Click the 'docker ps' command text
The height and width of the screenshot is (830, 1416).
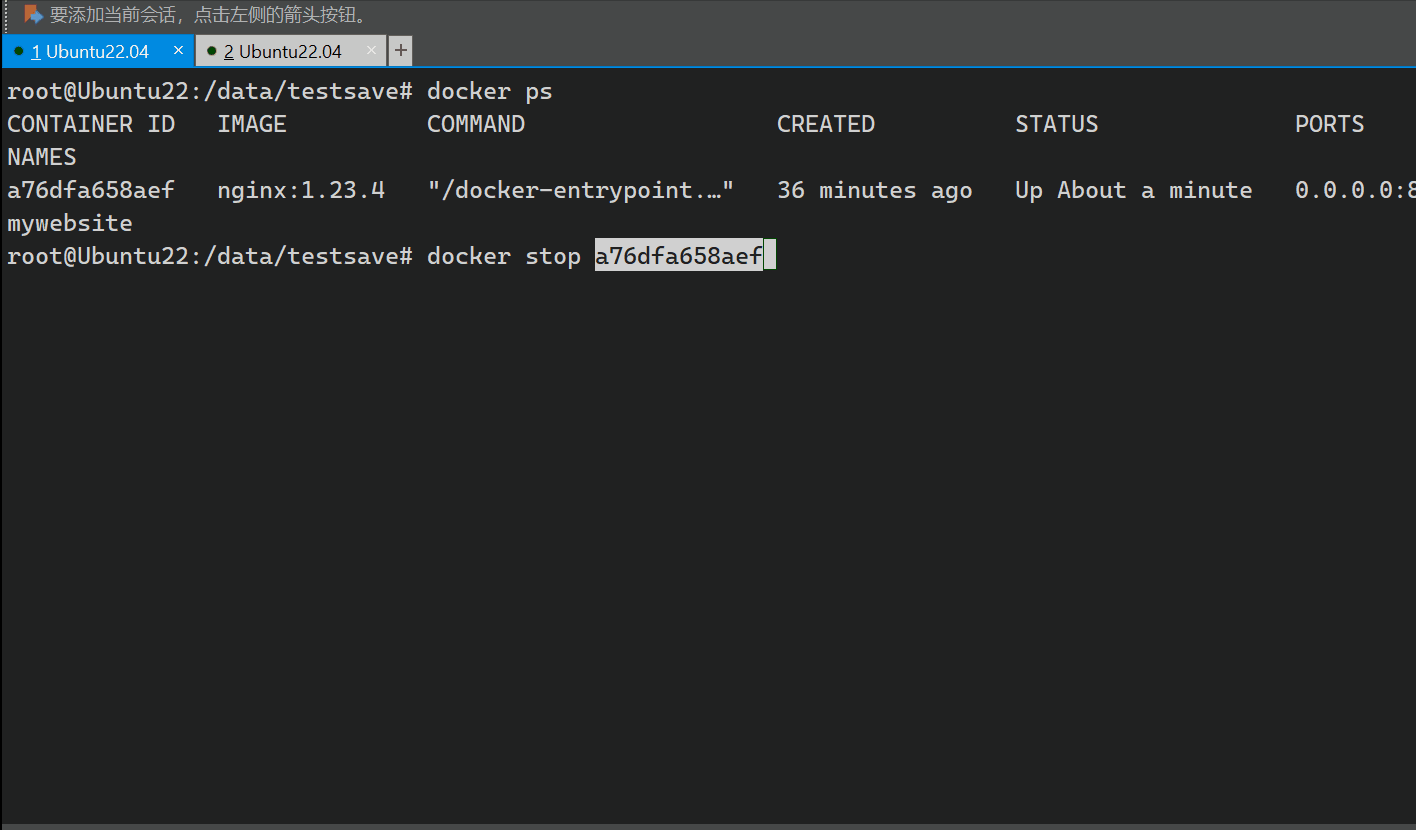tap(490, 91)
